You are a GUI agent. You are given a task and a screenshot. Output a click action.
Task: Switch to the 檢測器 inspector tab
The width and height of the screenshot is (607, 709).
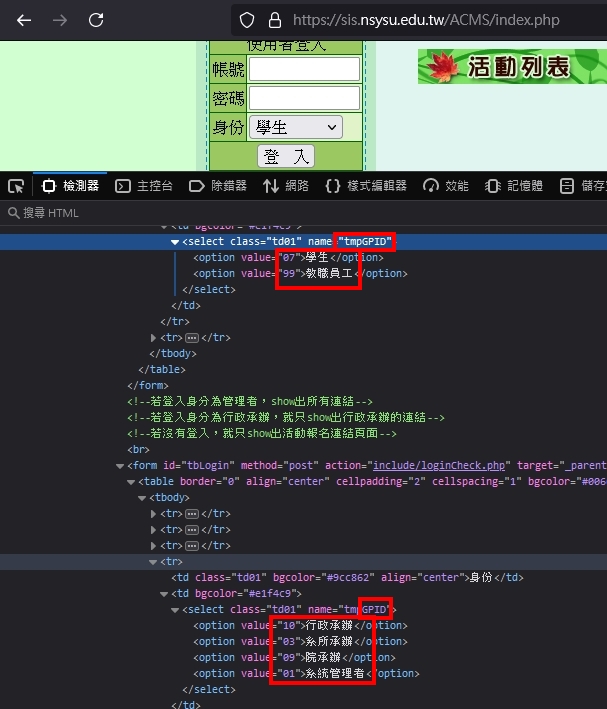(71, 186)
